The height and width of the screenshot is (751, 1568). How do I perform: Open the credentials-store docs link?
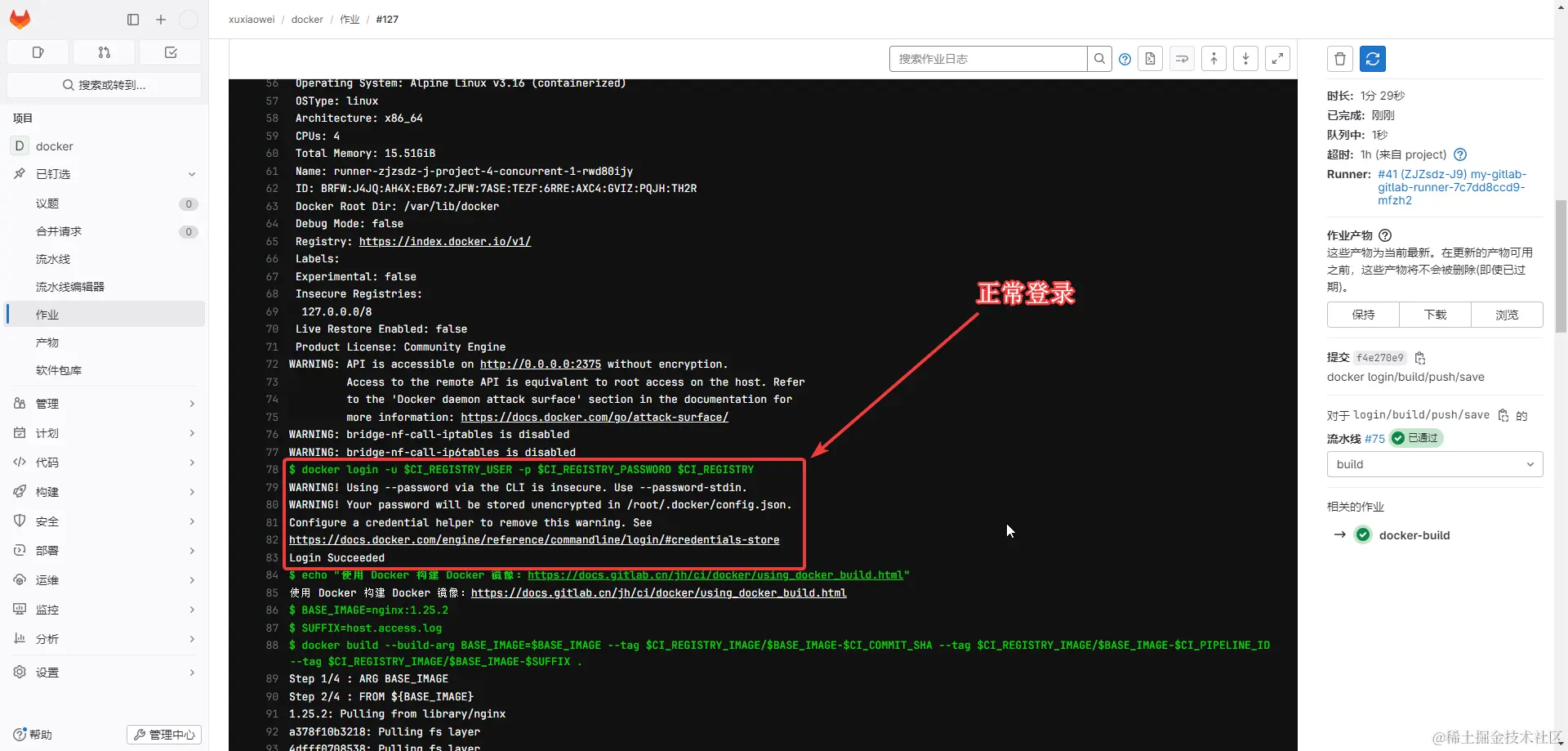[534, 540]
